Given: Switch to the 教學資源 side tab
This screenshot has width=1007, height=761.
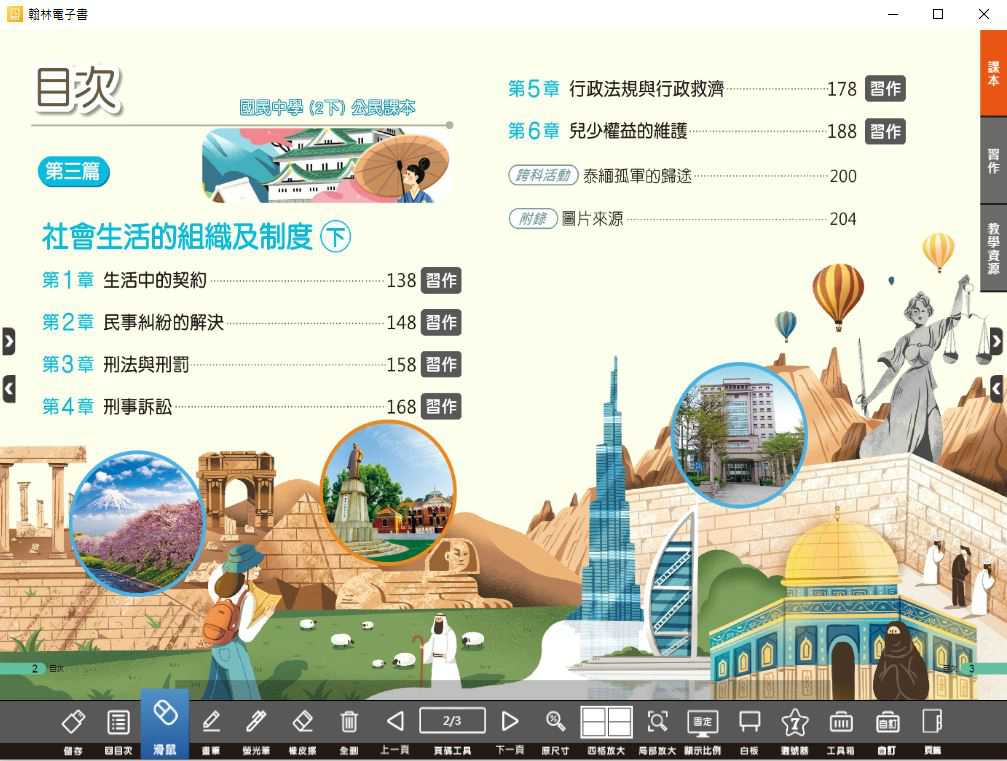Looking at the screenshot, I should point(993,249).
